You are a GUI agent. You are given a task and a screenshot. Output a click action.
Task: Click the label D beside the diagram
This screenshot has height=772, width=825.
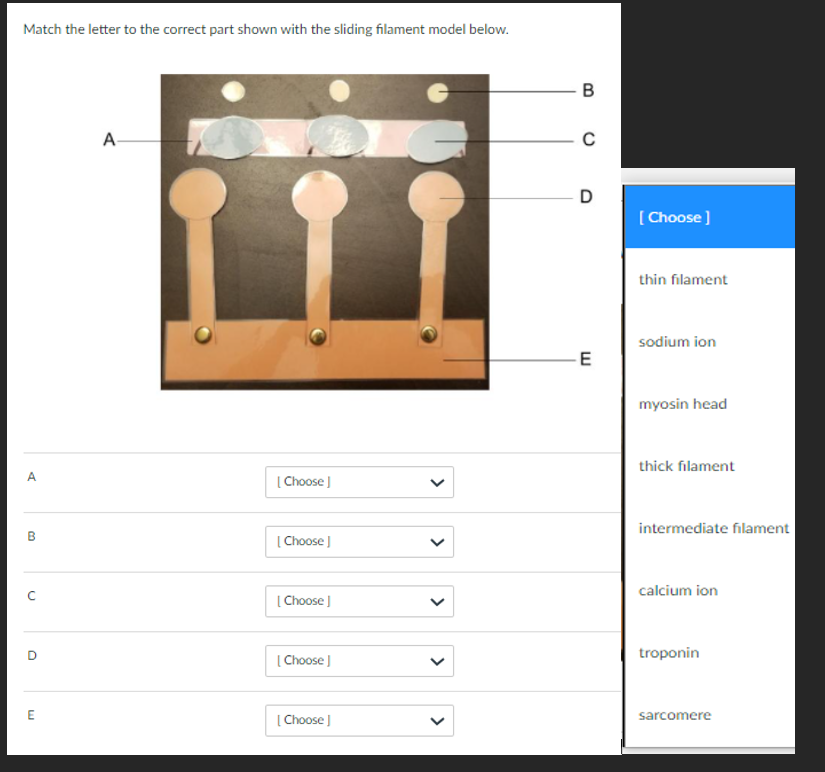pos(586,197)
